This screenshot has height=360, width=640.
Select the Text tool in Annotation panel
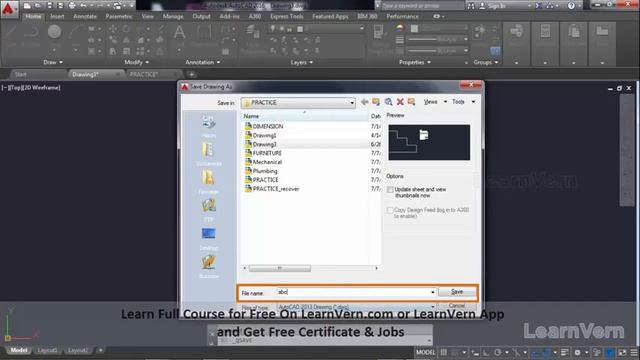click(x=179, y=32)
